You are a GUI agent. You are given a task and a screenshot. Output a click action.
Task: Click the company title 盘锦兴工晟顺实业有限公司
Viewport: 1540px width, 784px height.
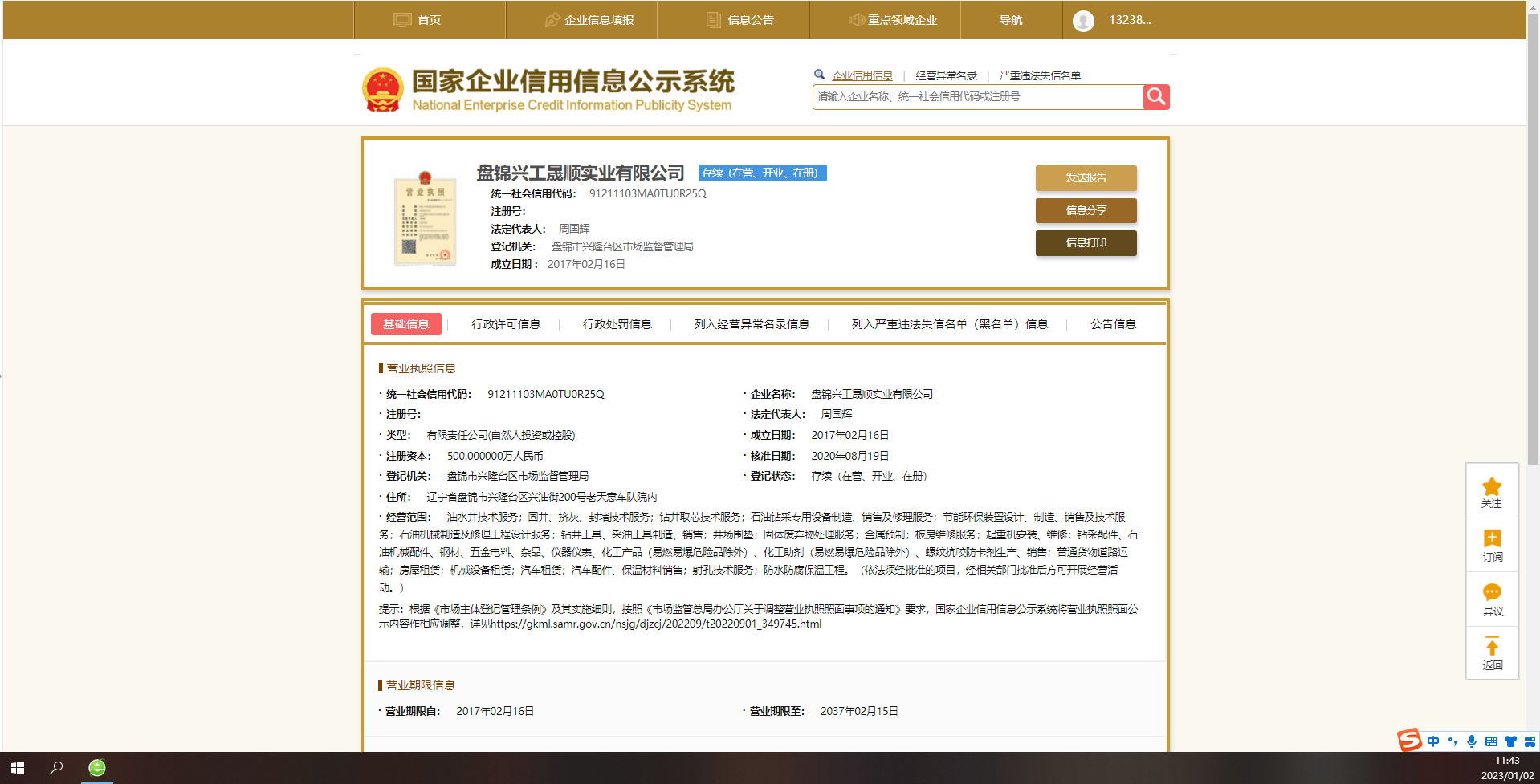pos(581,173)
